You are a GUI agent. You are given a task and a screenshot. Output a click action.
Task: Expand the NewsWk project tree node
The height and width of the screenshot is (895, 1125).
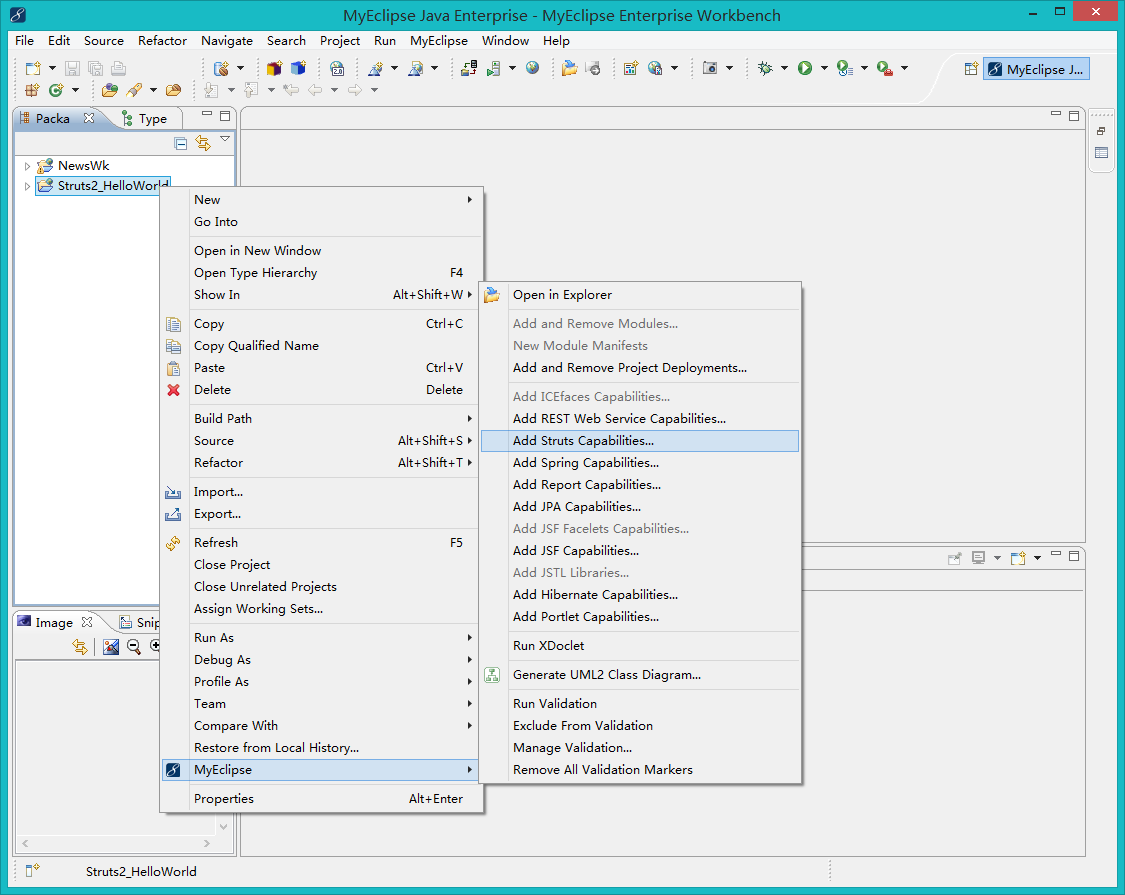pos(27,166)
